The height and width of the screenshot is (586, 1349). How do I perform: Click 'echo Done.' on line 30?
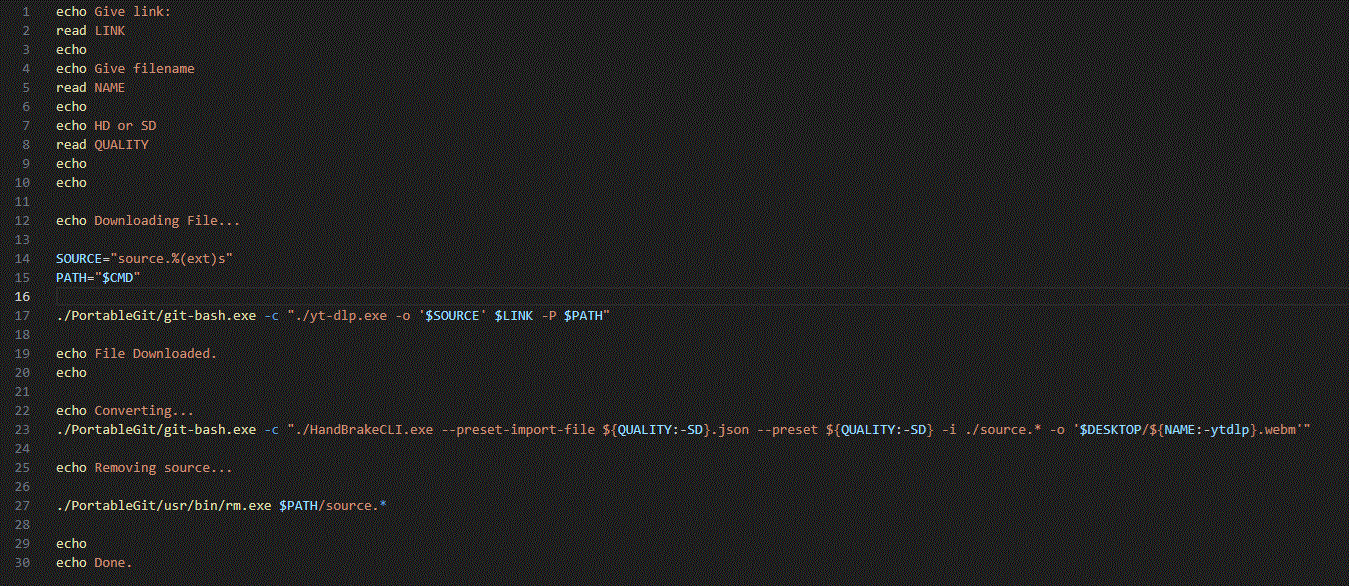[94, 563]
